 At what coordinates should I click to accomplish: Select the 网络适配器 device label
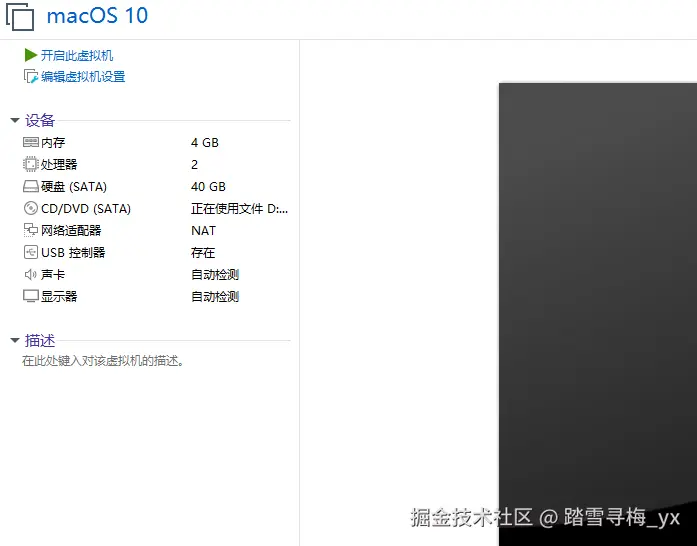[x=71, y=230]
